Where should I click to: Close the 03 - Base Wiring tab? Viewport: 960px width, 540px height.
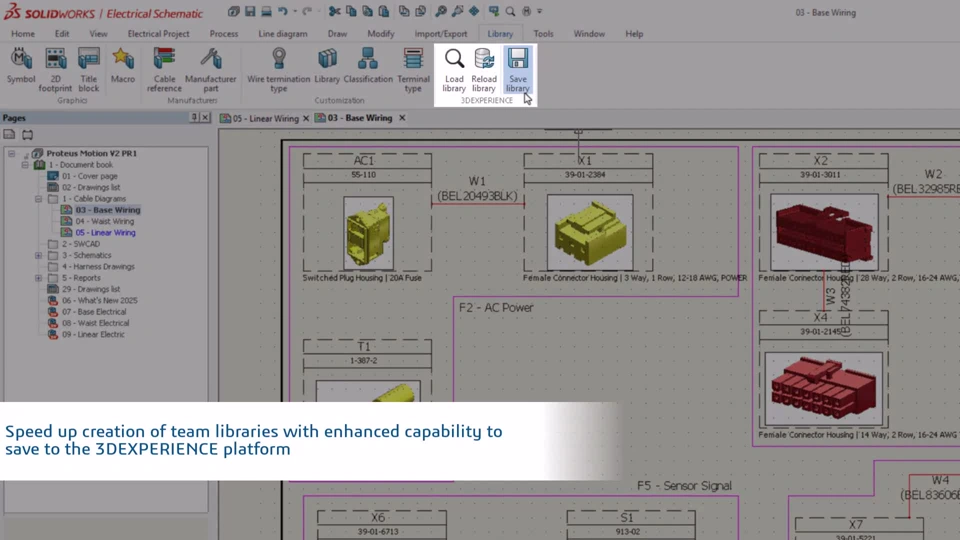[x=402, y=118]
